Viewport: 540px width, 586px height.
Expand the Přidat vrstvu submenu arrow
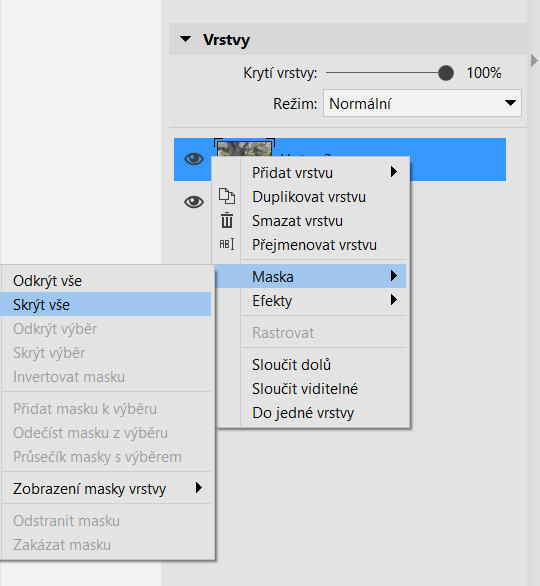pyautogui.click(x=394, y=172)
